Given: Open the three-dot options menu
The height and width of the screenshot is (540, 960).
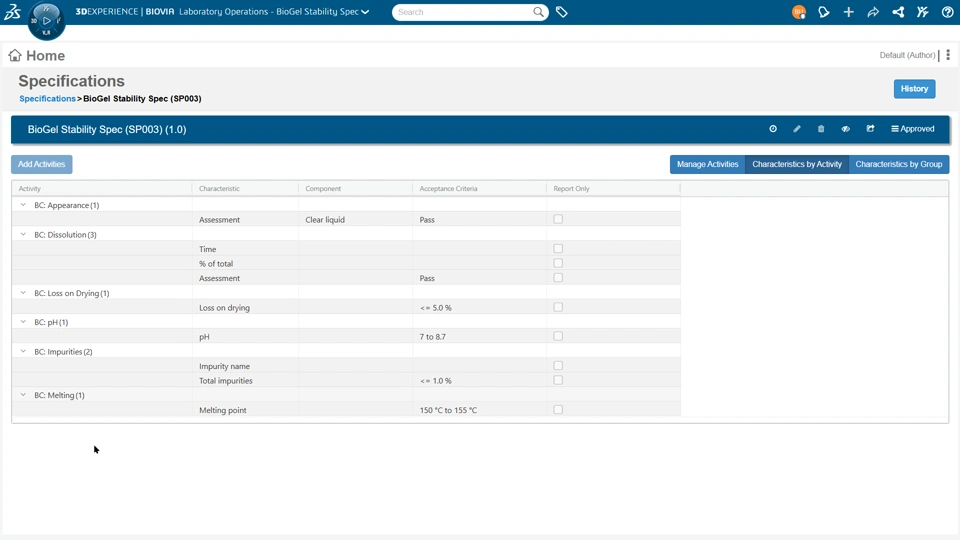Looking at the screenshot, I should click(948, 55).
